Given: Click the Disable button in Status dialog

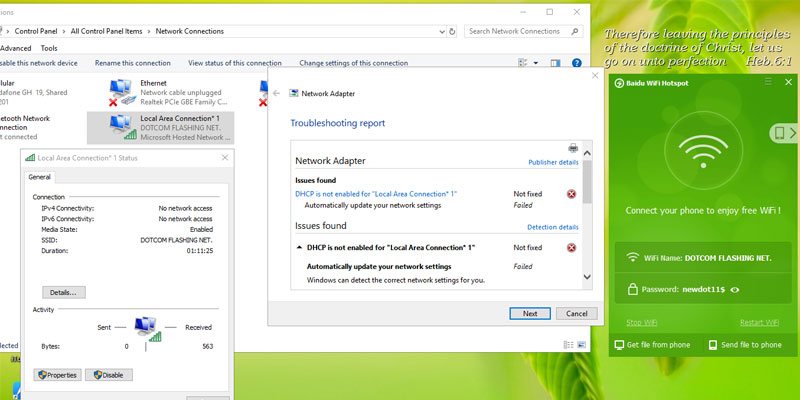Looking at the screenshot, I should (109, 375).
